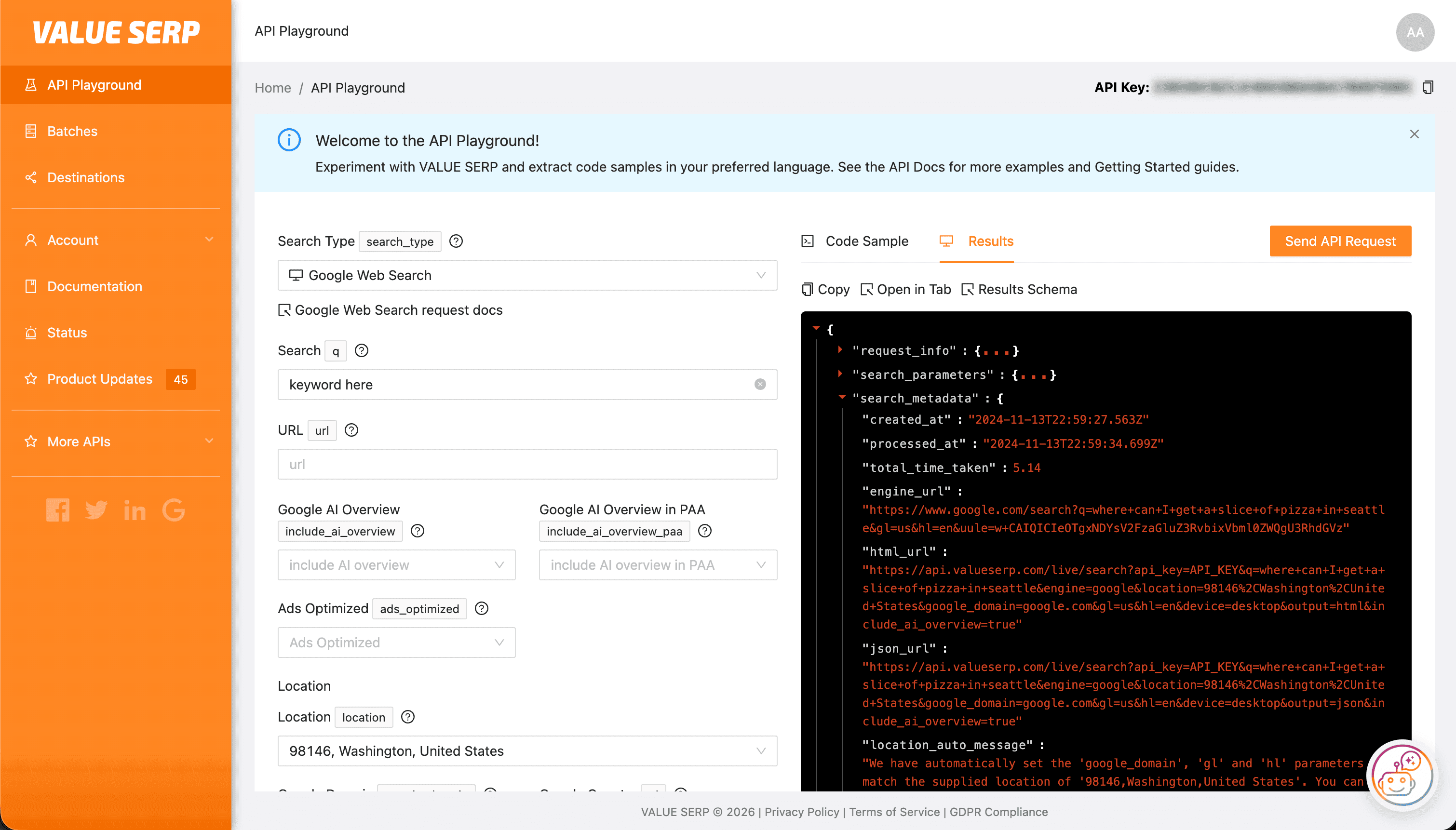
Task: Copy the API key with the clipboard icon
Action: coord(1428,87)
